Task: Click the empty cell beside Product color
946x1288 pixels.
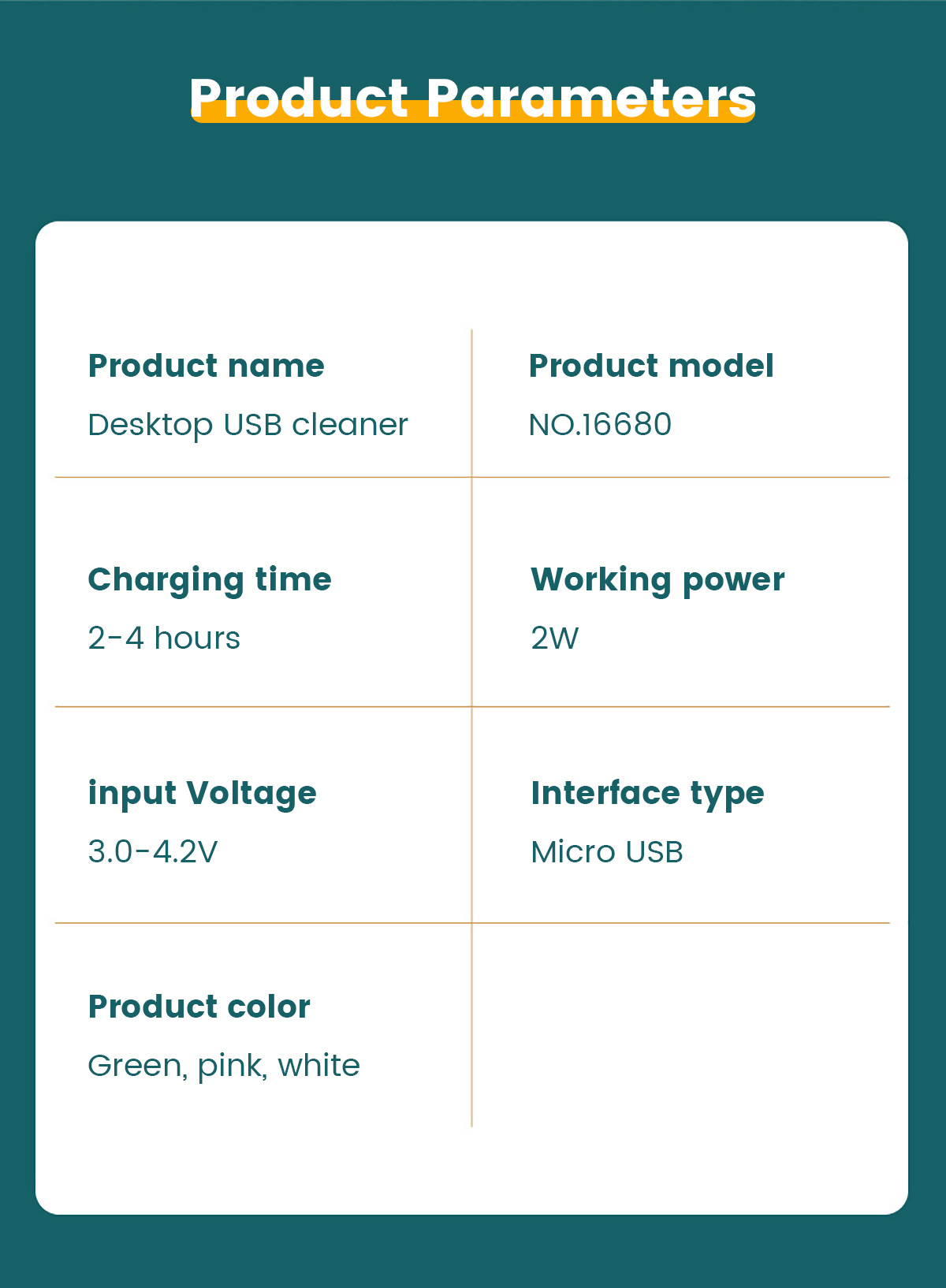Action: 681,1025
